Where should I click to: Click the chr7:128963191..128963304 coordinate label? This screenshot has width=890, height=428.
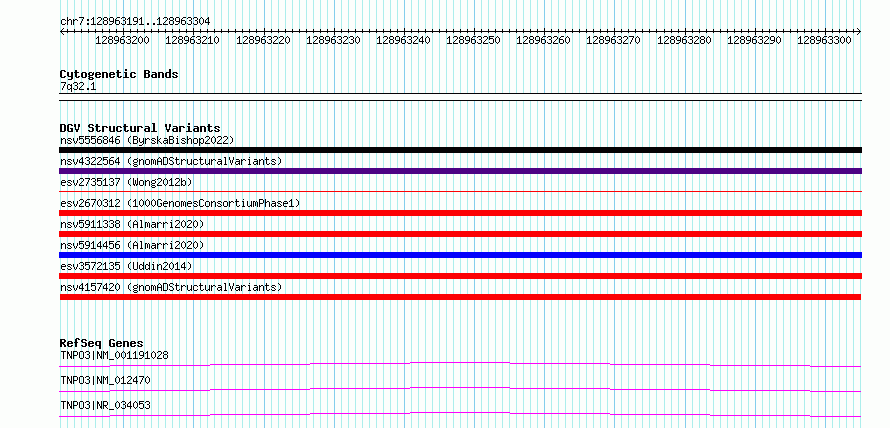(135, 21)
